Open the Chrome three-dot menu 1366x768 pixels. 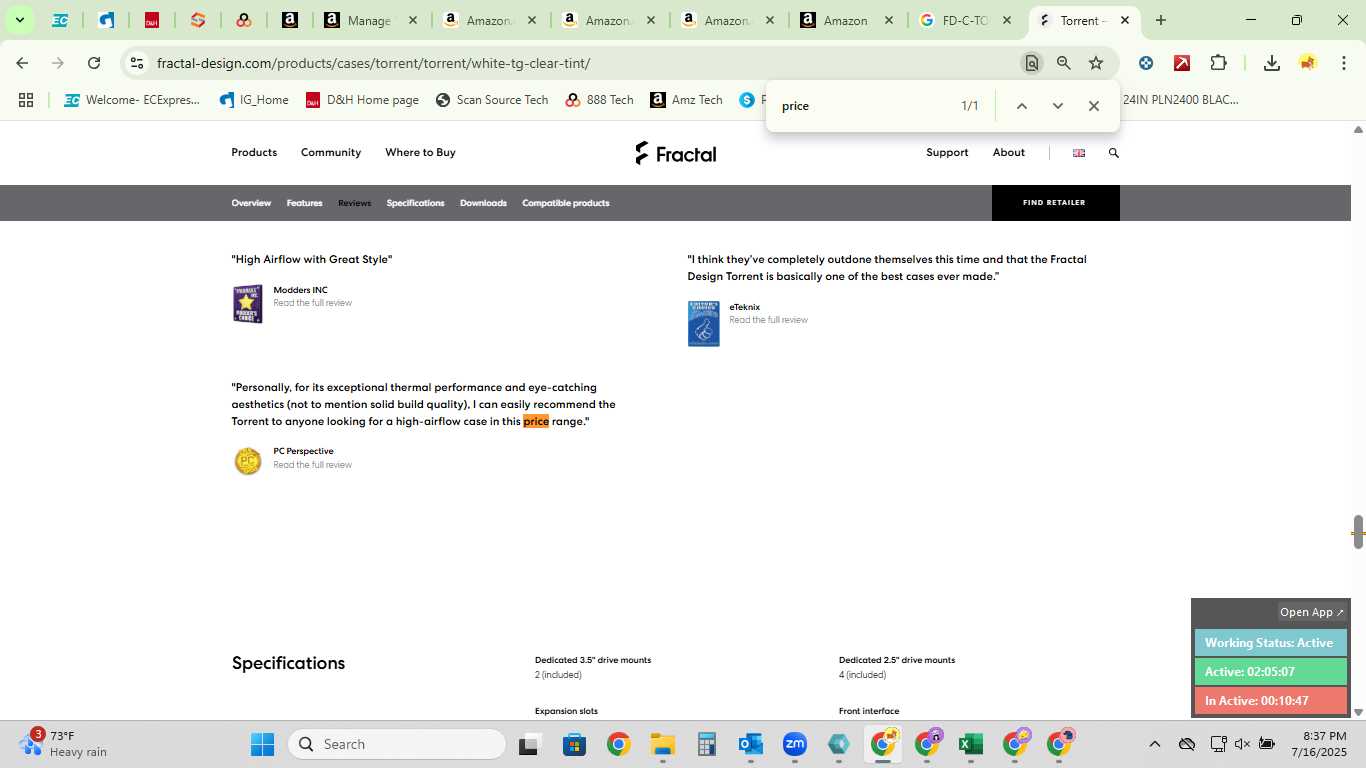pos(1343,63)
